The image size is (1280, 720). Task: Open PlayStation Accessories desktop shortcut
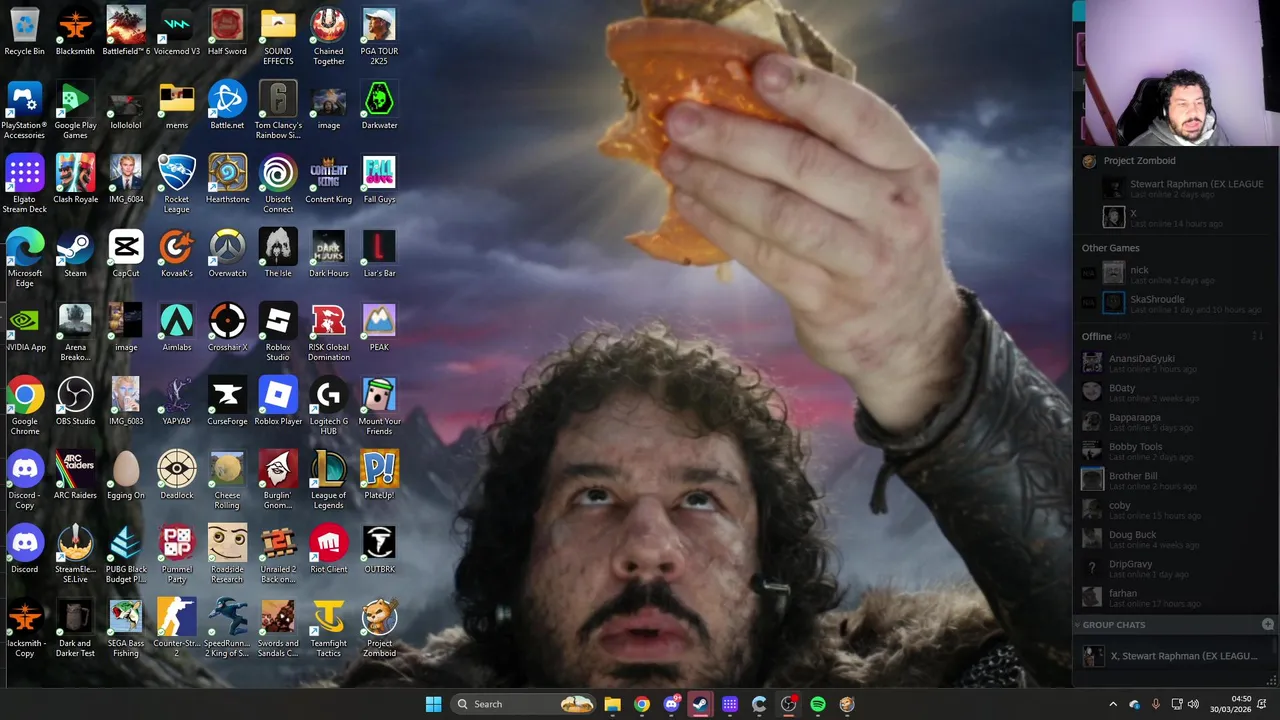pos(25,111)
